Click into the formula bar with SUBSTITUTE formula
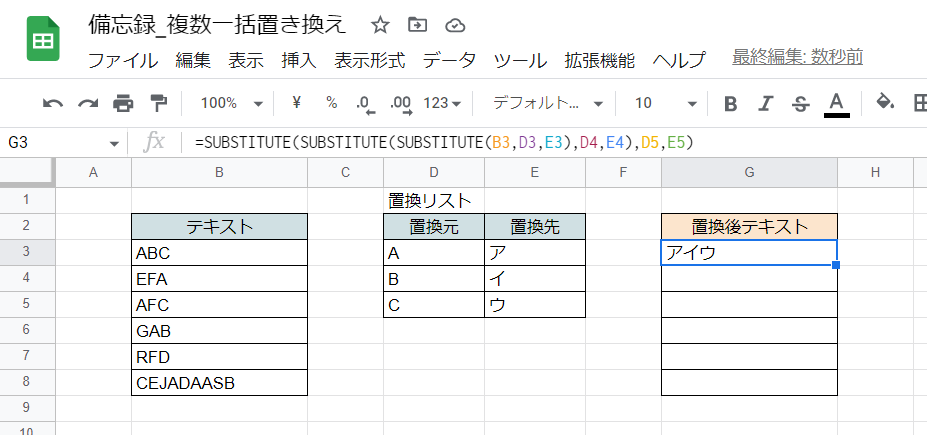The height and width of the screenshot is (435, 927). pyautogui.click(x=556, y=142)
